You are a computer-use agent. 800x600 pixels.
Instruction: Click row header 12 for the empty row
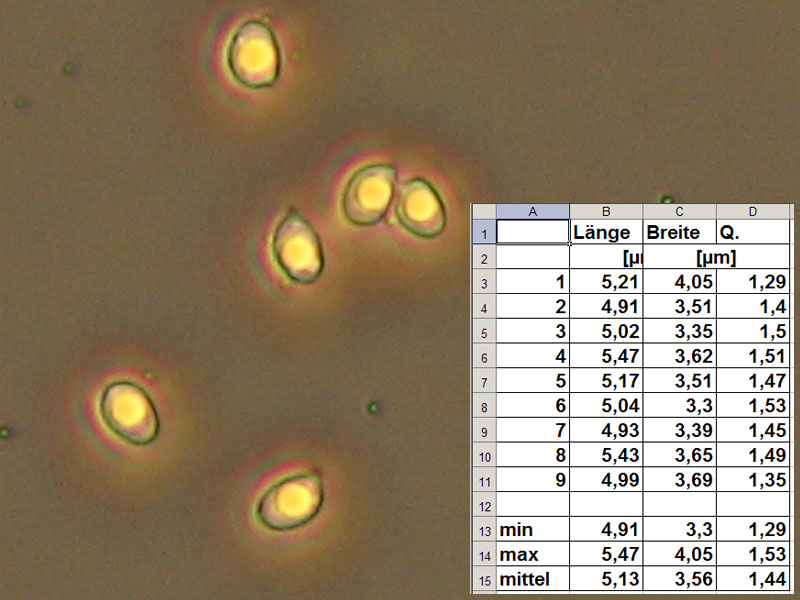point(483,505)
